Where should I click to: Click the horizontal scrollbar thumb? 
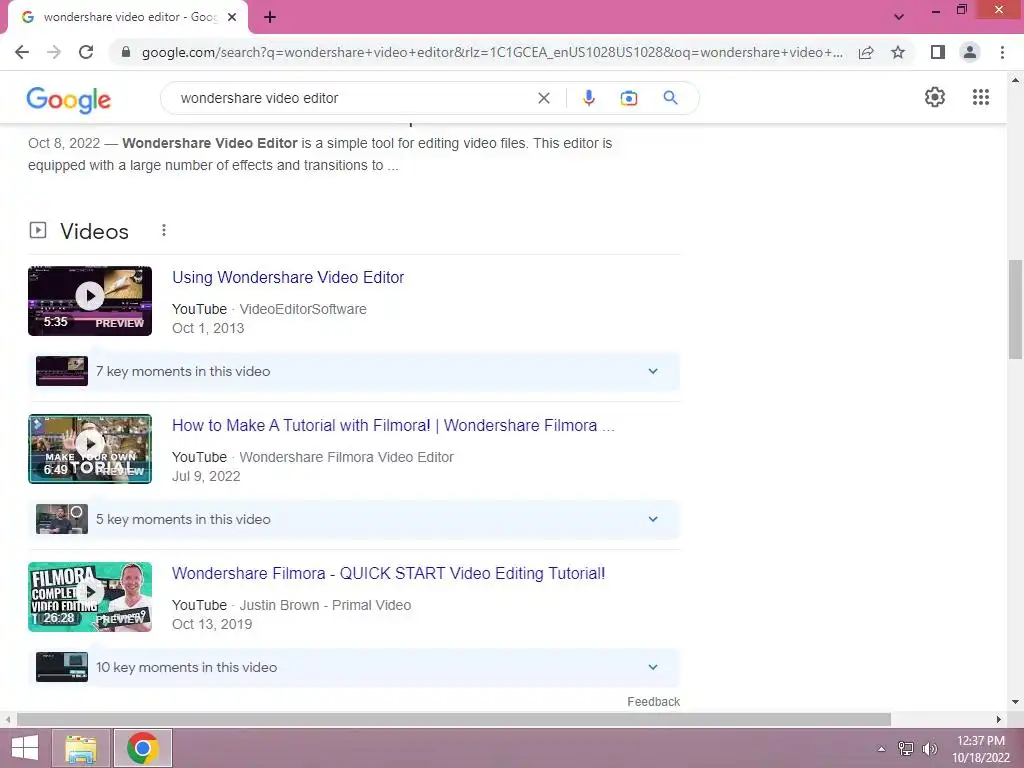point(454,719)
